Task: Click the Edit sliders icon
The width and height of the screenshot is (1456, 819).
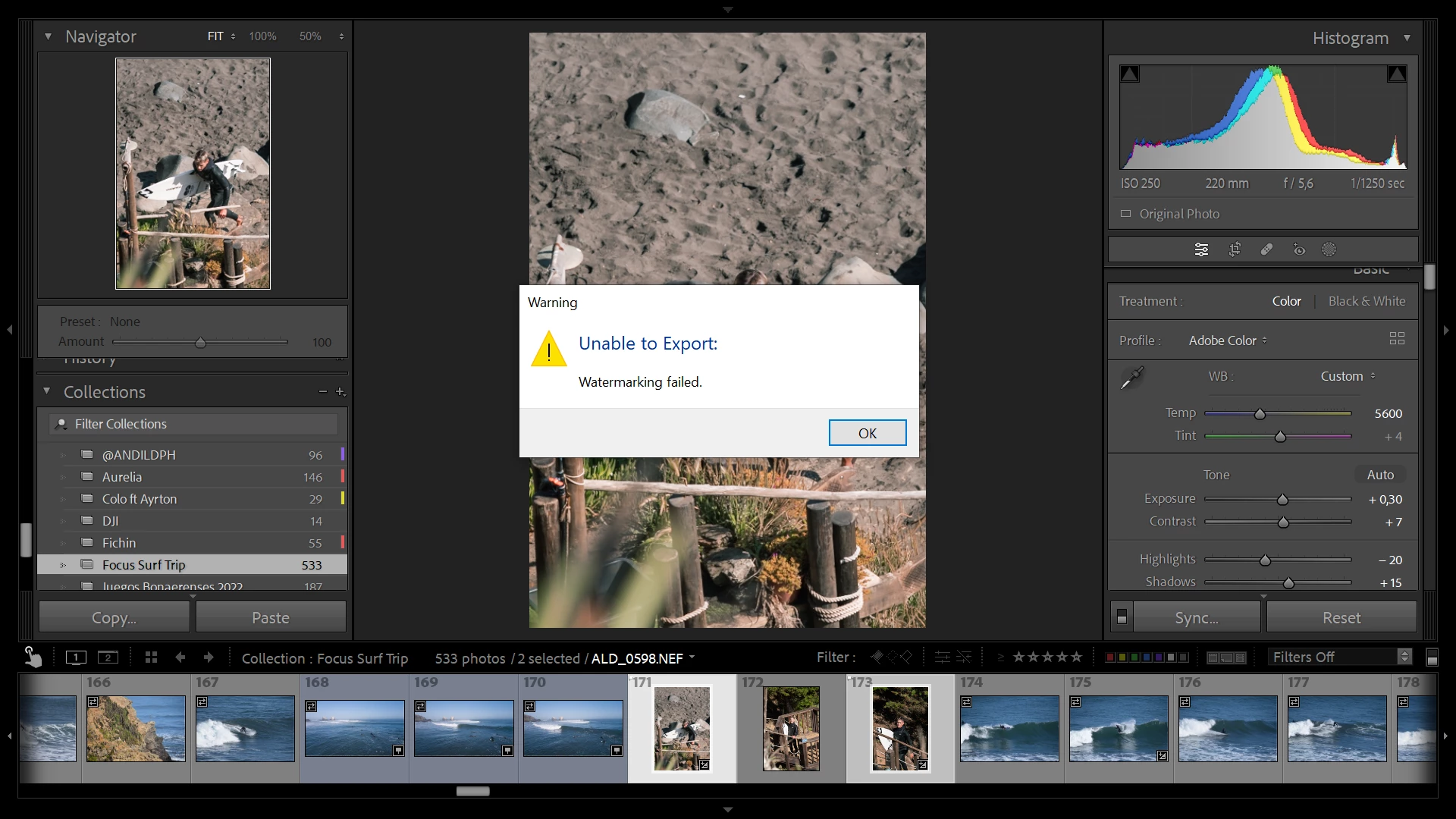Action: click(x=1201, y=249)
